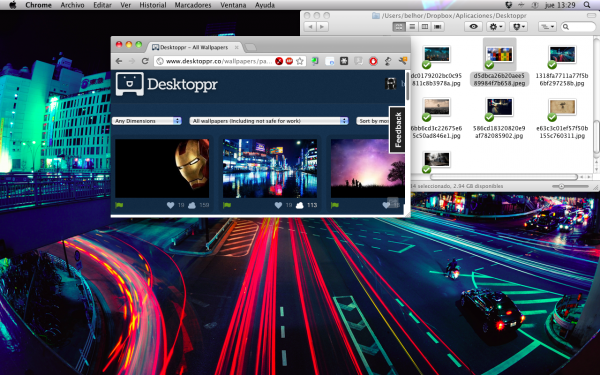Viewport: 600px width, 375px height.
Task: Select file 1318fa7711a77f5b6bf297258b.jpg
Action: [x=562, y=66]
